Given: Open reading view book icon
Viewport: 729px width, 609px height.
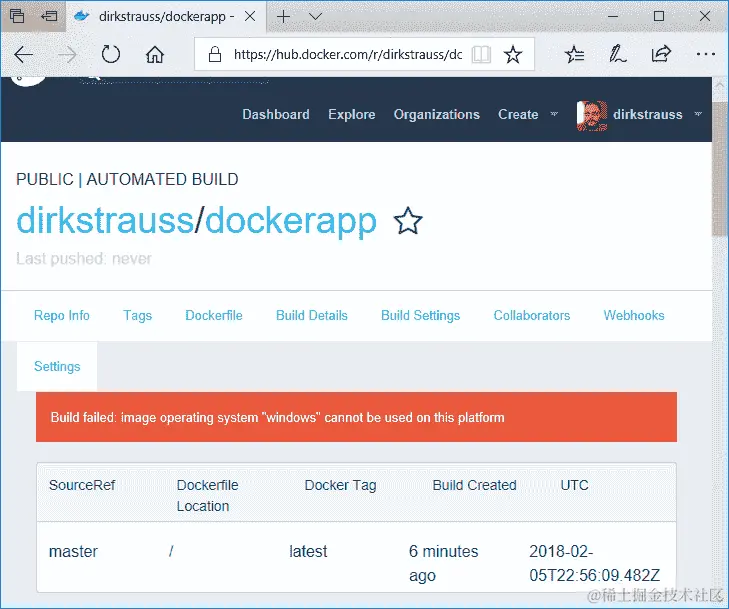Looking at the screenshot, I should [x=481, y=54].
